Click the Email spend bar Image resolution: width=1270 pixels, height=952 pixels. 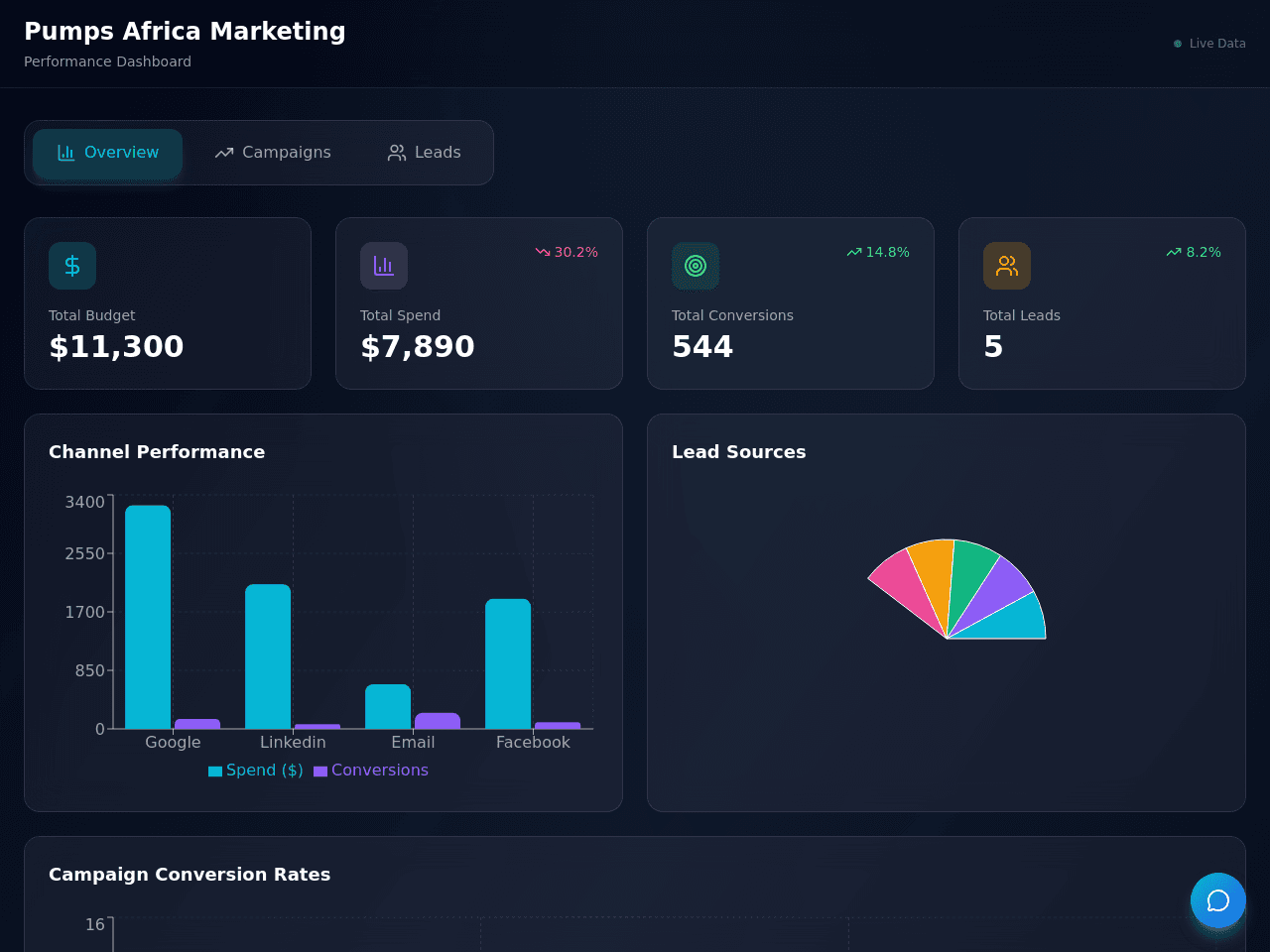pyautogui.click(x=388, y=706)
